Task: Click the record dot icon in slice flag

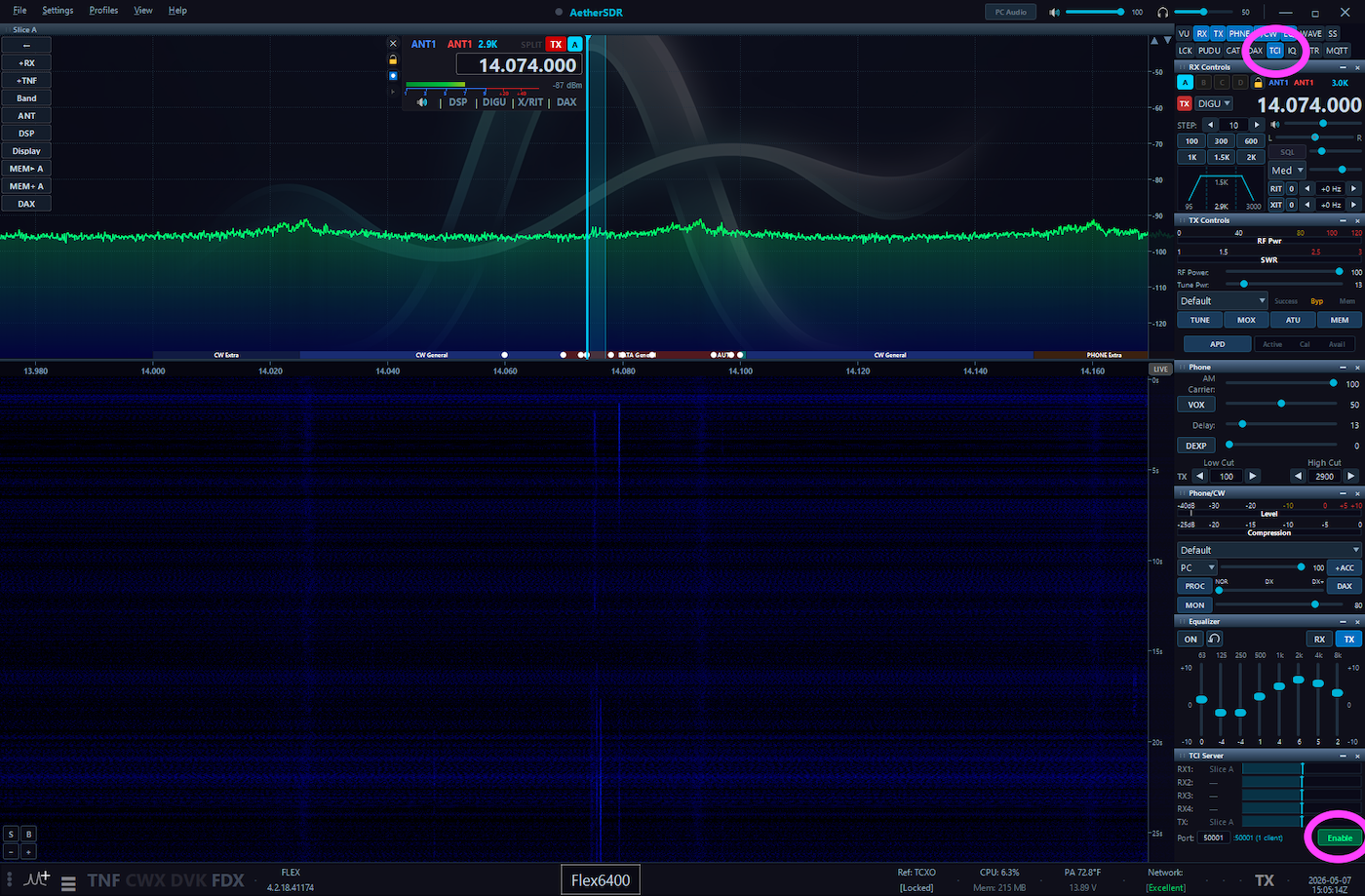Action: 393,75
